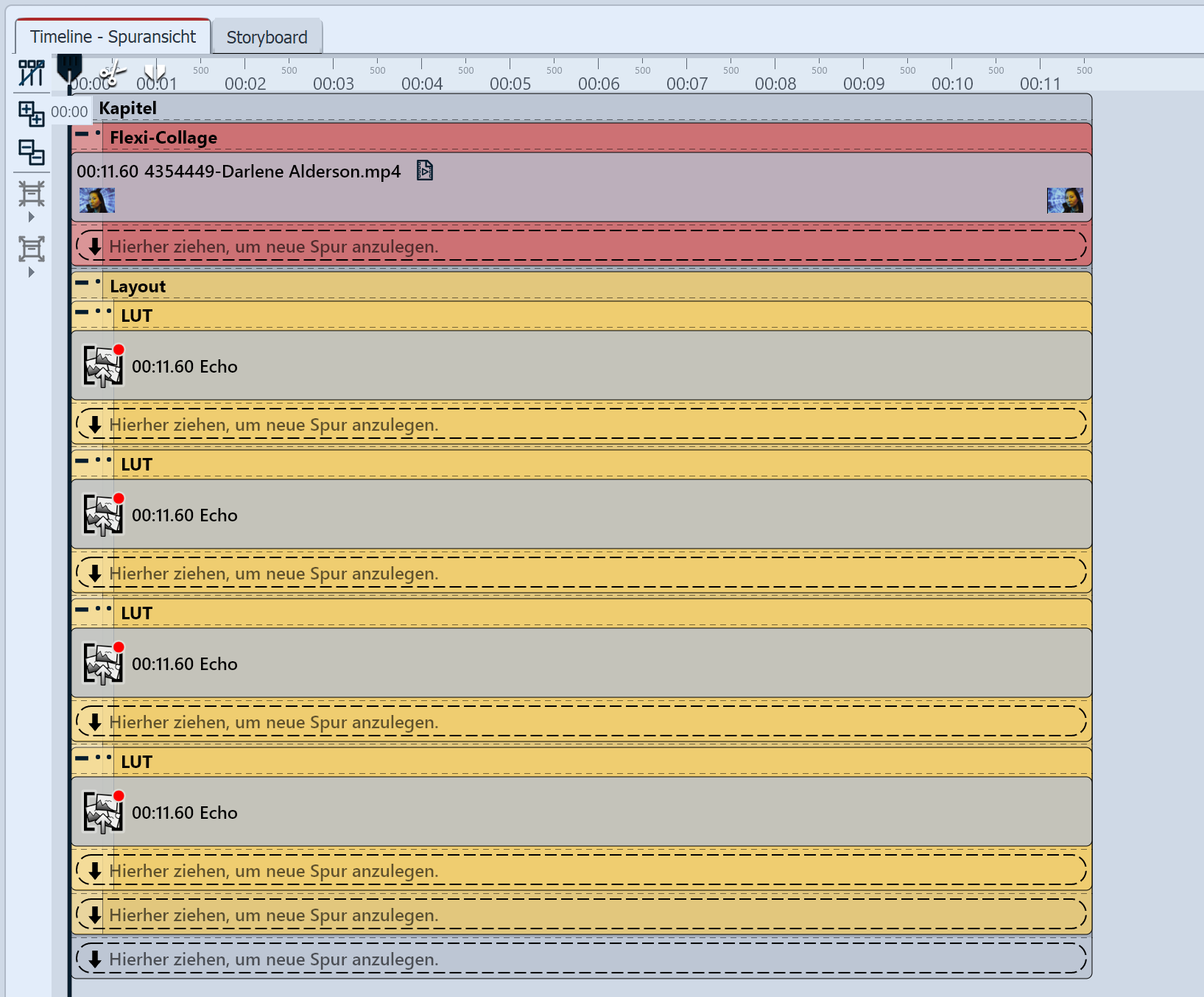Click the down-arrow icon in the Flexi-Collage drop zone
Screen dimensions: 1204x997
tap(94, 247)
